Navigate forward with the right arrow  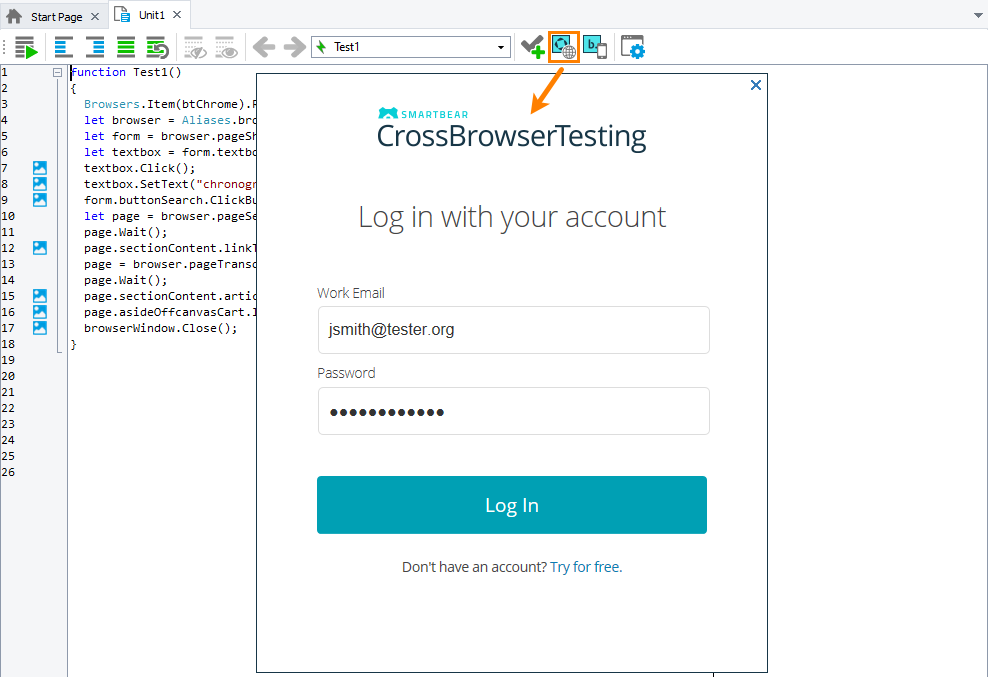point(295,47)
